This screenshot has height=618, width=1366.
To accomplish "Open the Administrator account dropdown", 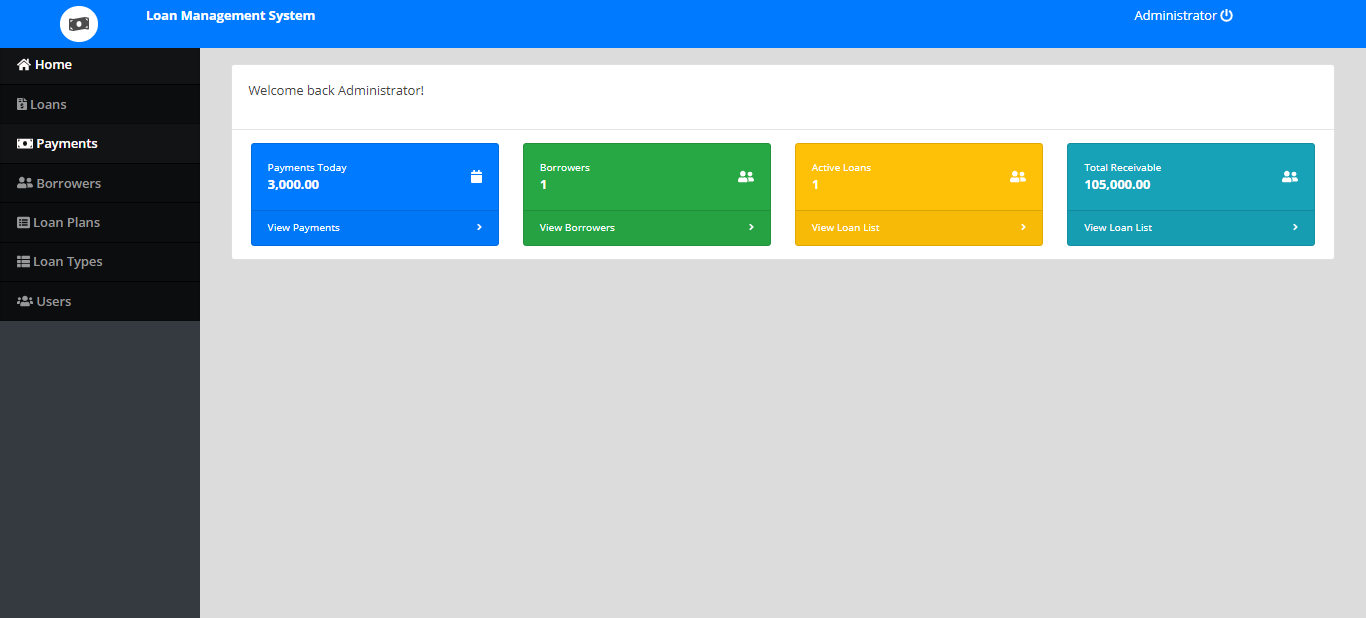I will point(1183,15).
